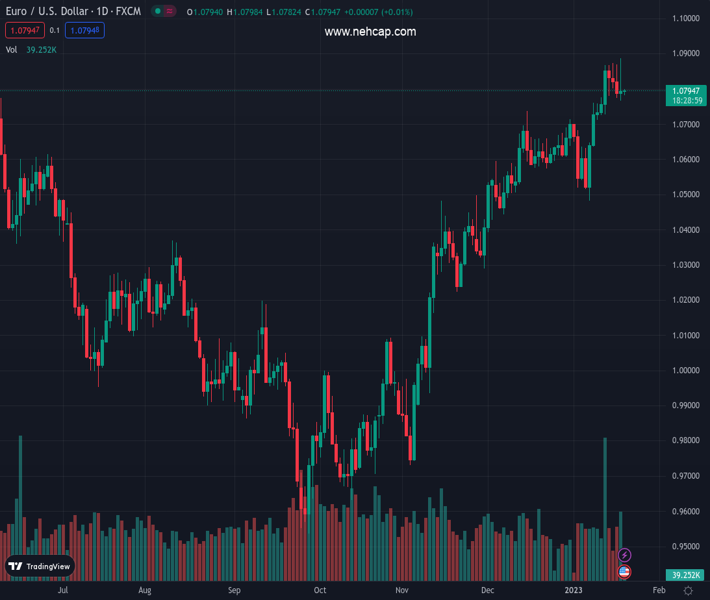Click the blue buy price 1.07948 button
This screenshot has height=600, width=710.
(x=85, y=31)
